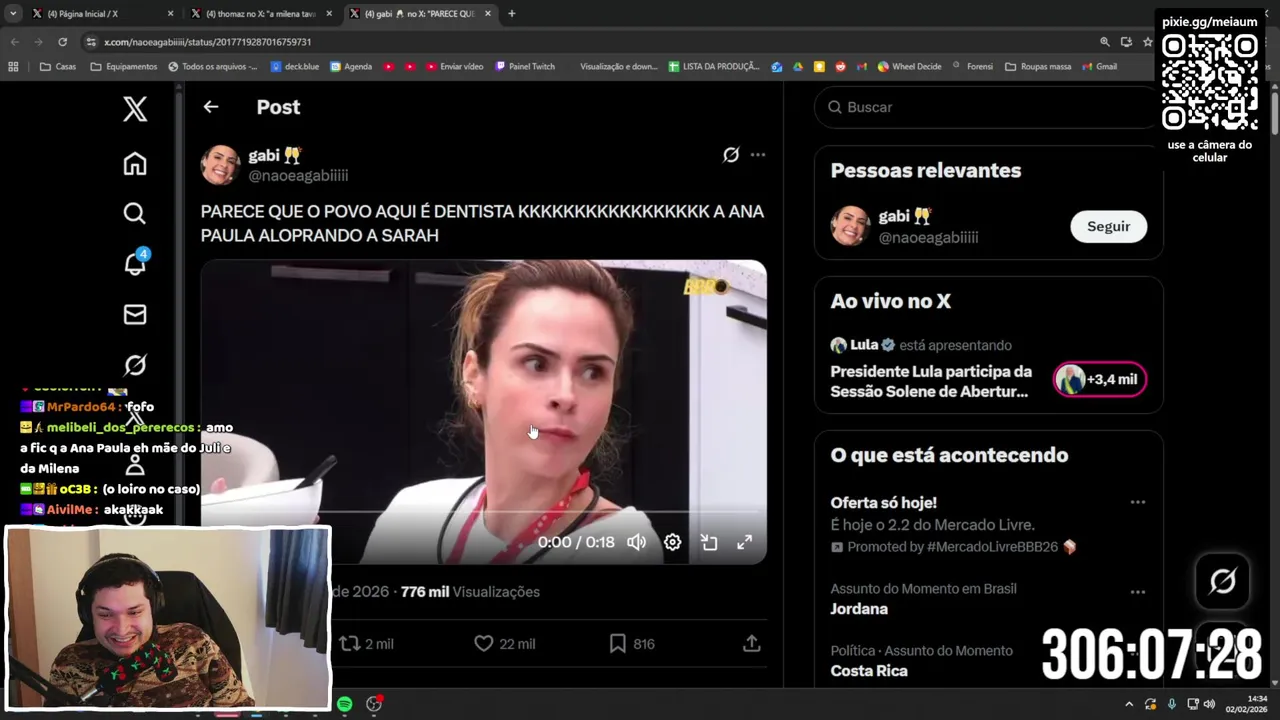Open the deck.blue bookmark
Image resolution: width=1280 pixels, height=720 pixels.
tap(294, 67)
